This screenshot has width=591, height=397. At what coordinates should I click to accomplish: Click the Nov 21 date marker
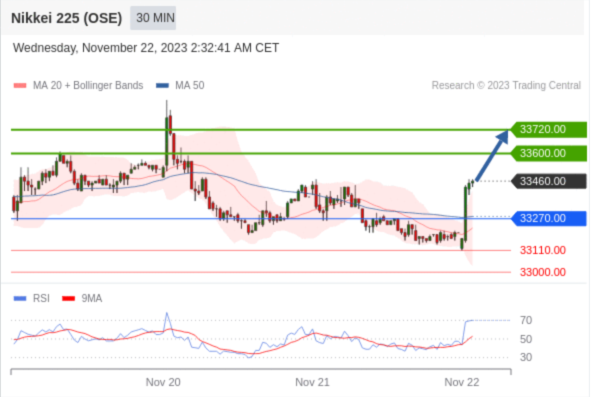(312, 382)
